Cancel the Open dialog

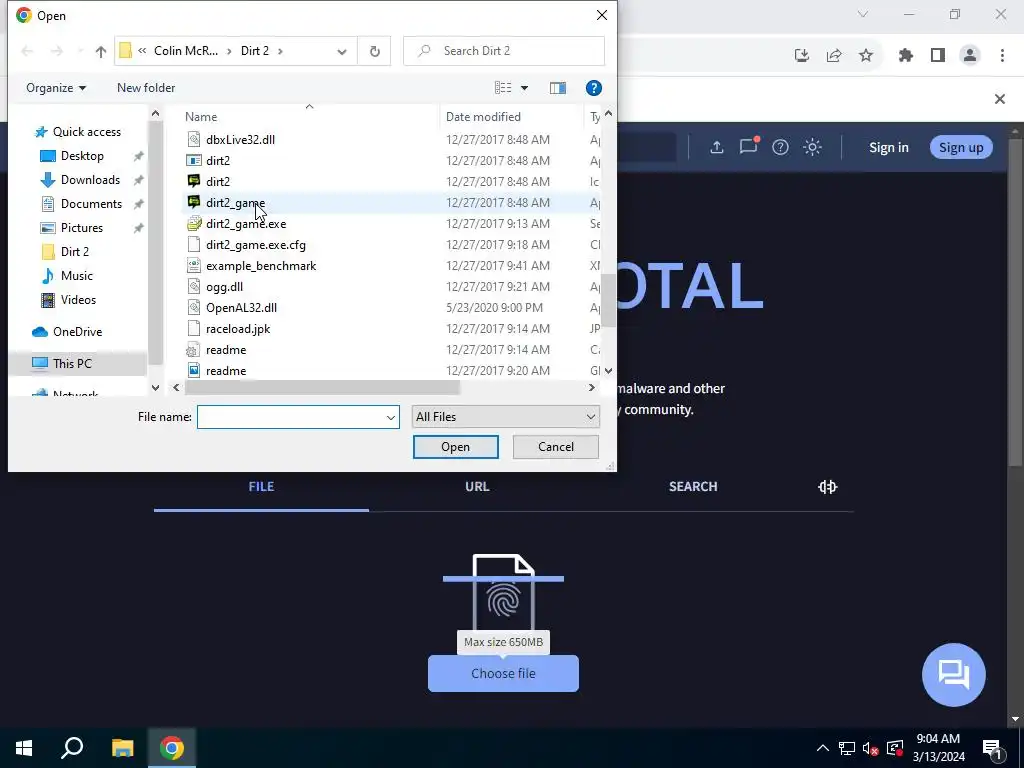tap(556, 447)
